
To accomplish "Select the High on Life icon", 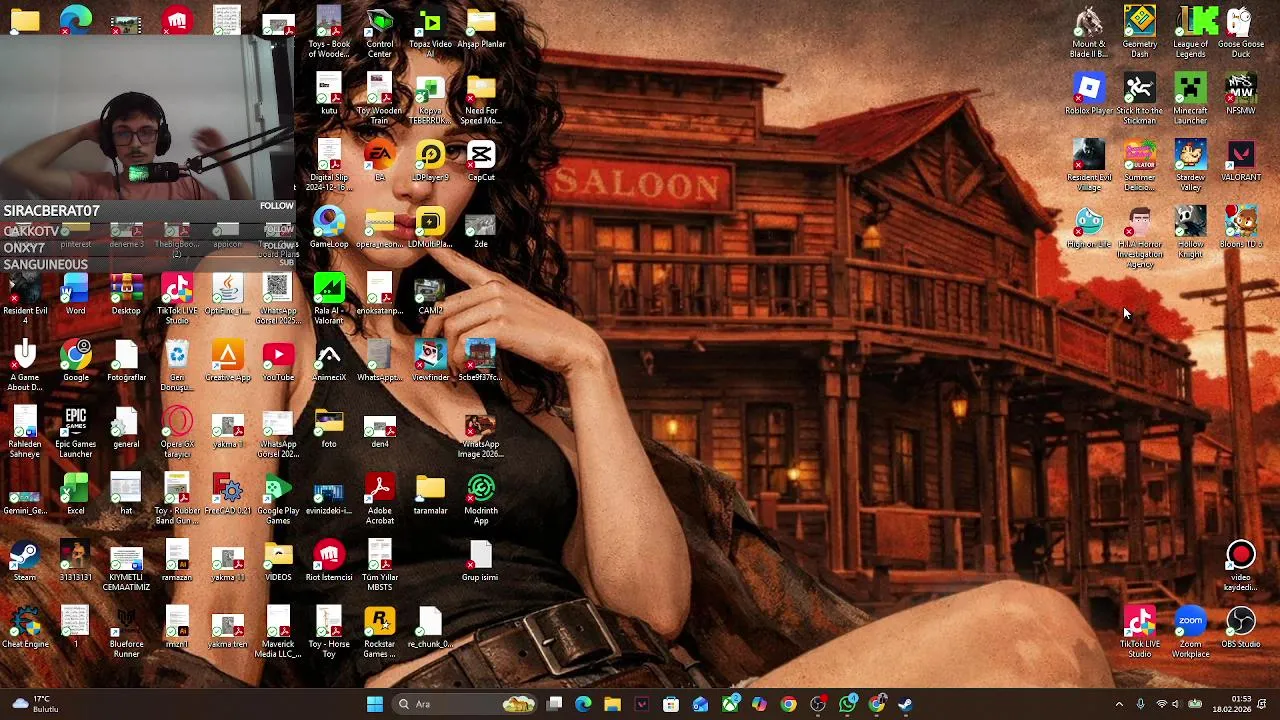I will [x=1088, y=227].
